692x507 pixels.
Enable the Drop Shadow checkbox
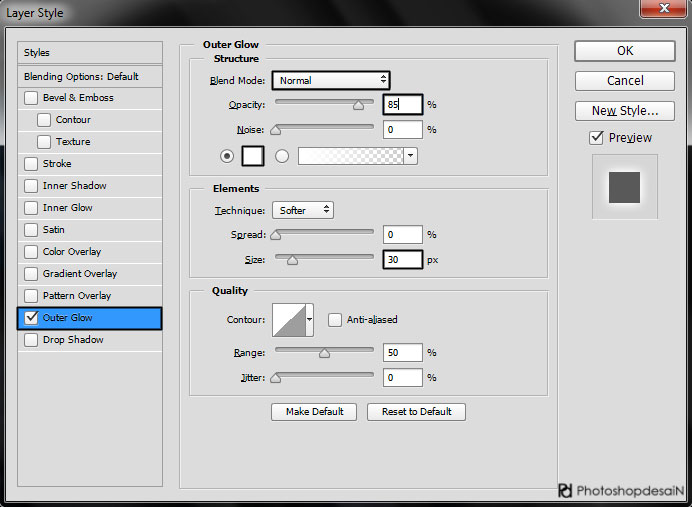(31, 340)
